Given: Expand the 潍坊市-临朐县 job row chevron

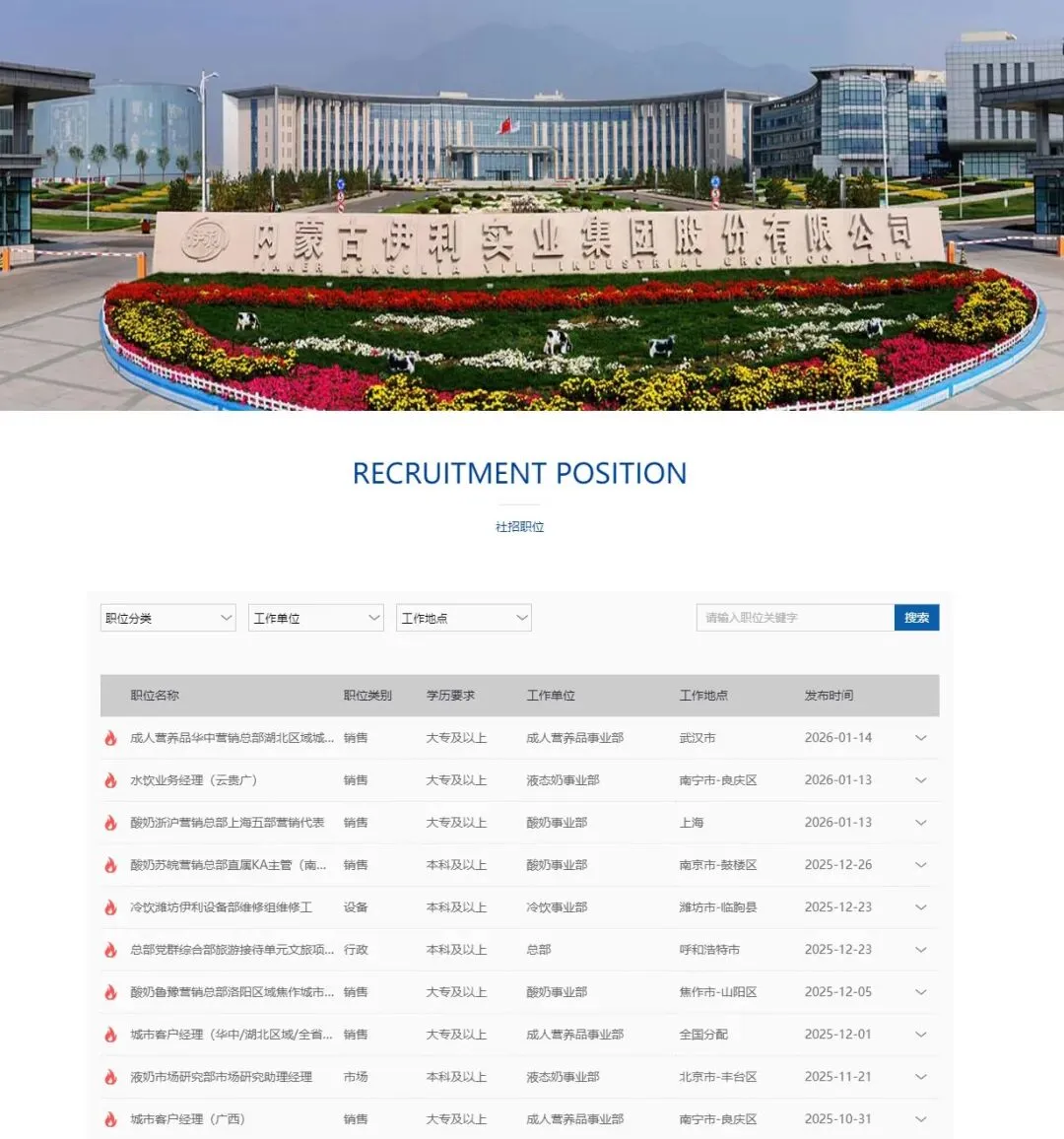Looking at the screenshot, I should point(921,907).
